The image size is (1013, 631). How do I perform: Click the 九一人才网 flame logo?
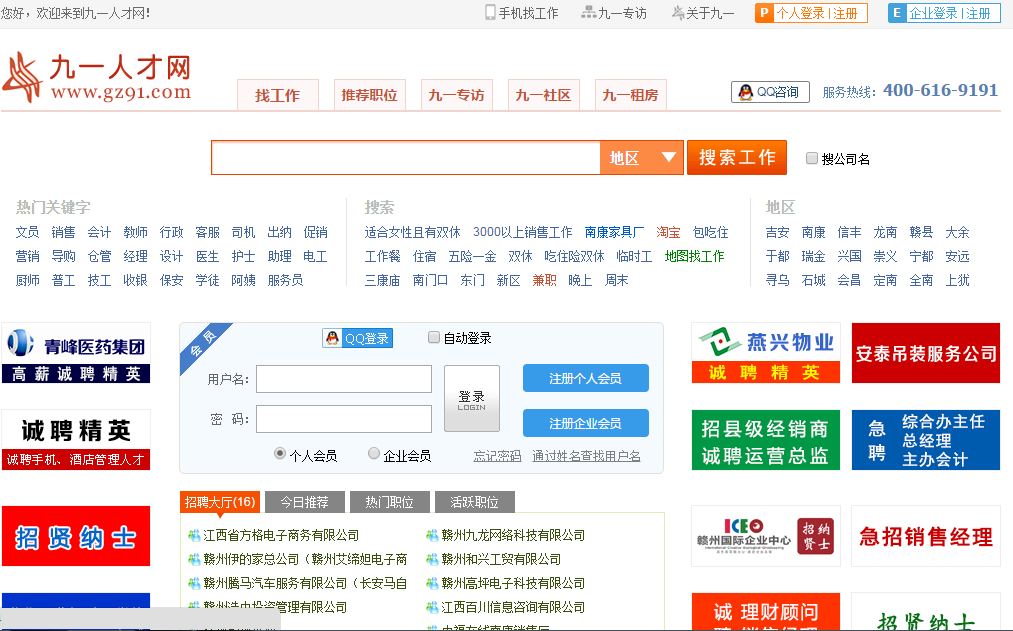21,78
